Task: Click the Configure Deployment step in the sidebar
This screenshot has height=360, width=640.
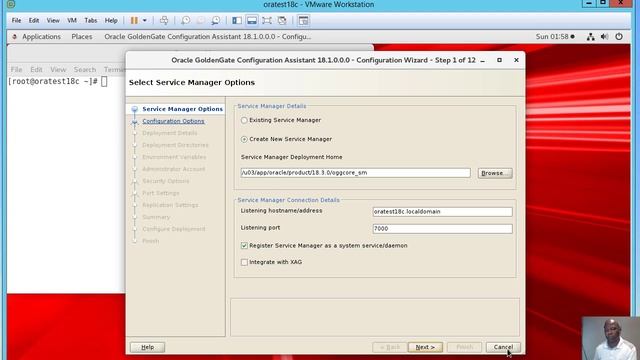Action: click(x=173, y=229)
